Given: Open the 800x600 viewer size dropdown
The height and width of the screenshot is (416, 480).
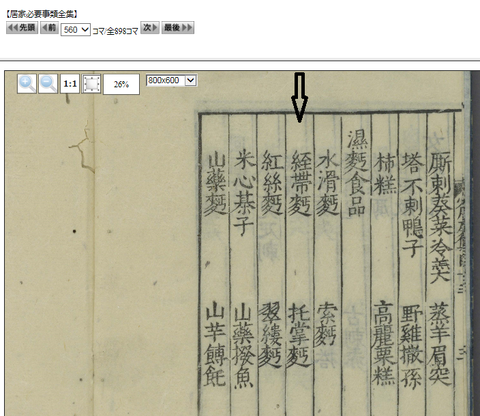Looking at the screenshot, I should (x=172, y=80).
